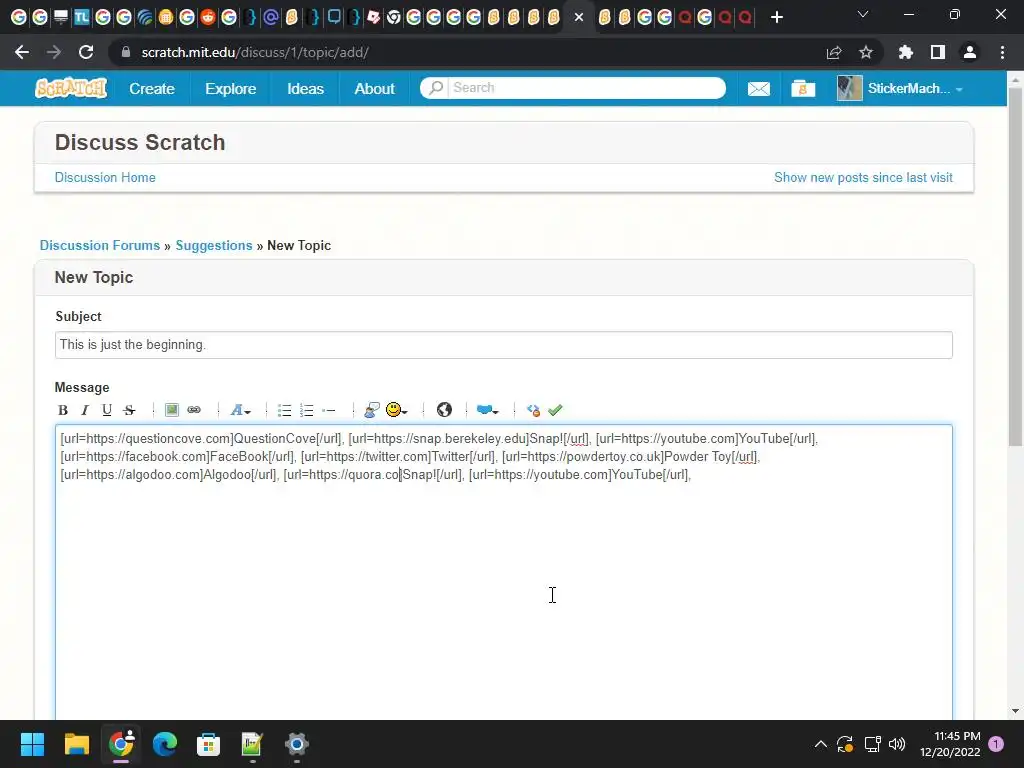Image resolution: width=1024 pixels, height=768 pixels.
Task: Click the clean formatting icon
Action: (x=533, y=410)
